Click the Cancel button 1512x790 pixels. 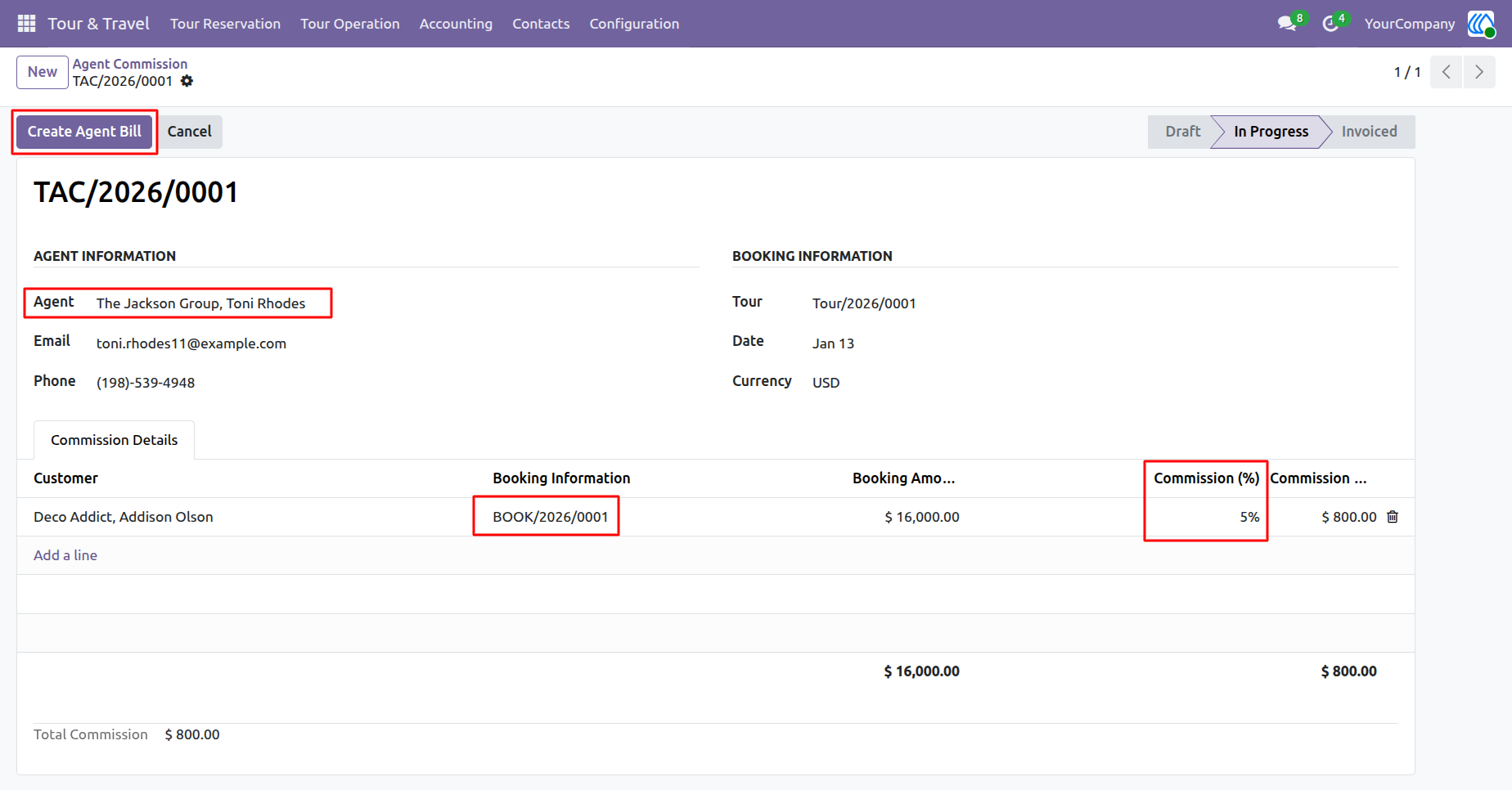189,132
